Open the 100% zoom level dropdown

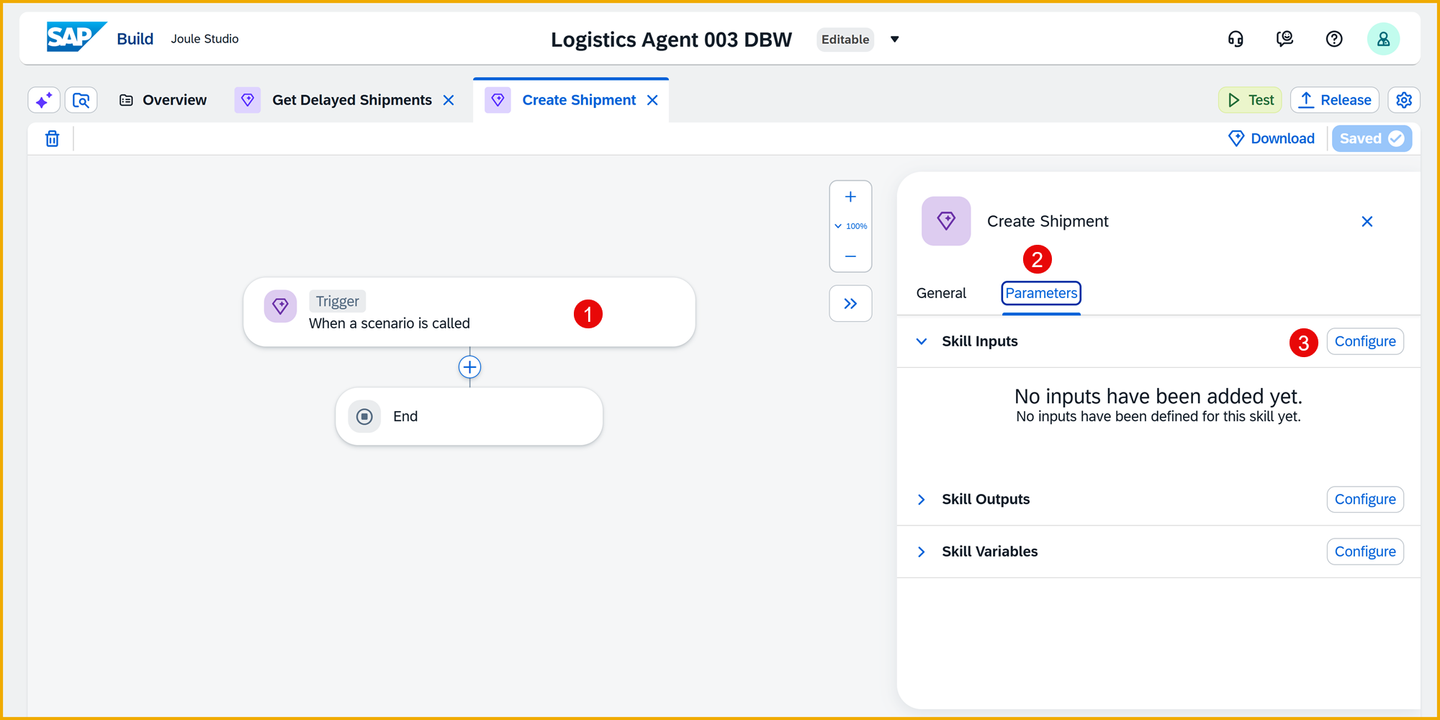pyautogui.click(x=851, y=226)
